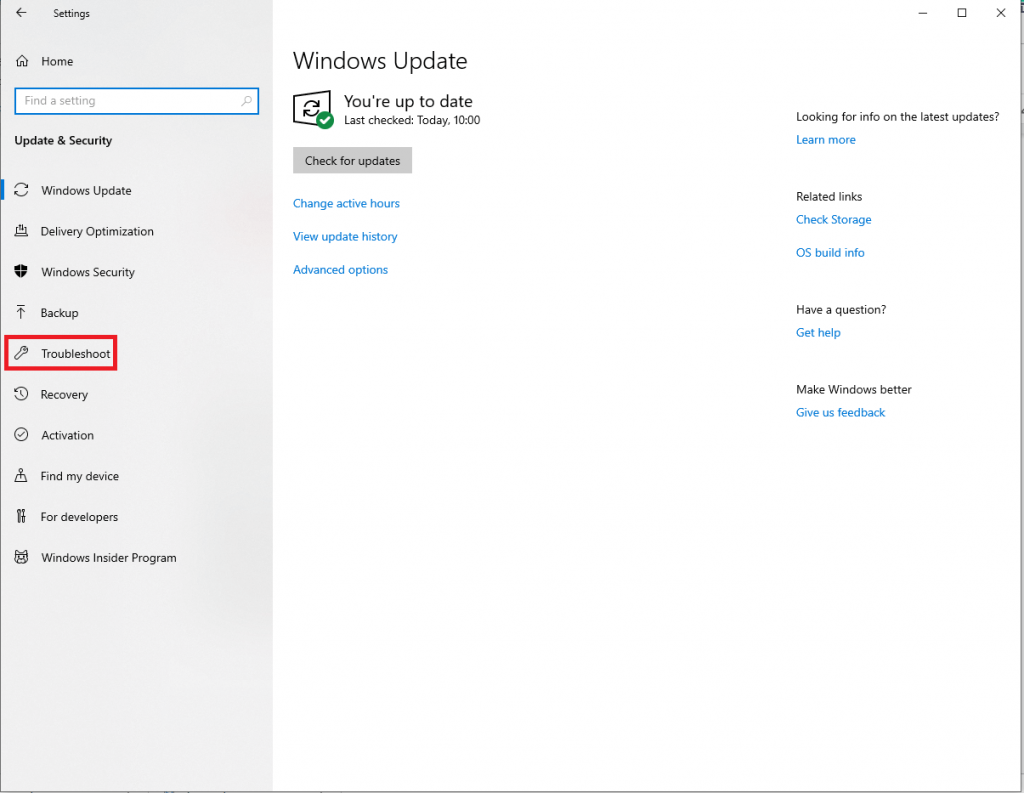Click the Backup up-arrow icon
The image size is (1024, 793).
coord(21,312)
